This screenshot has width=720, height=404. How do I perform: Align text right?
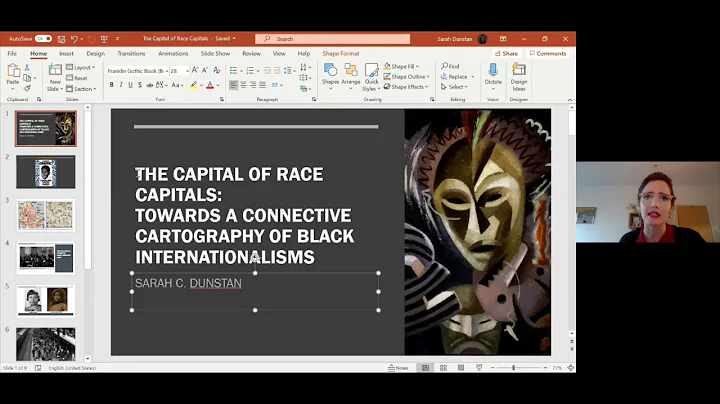(253, 85)
